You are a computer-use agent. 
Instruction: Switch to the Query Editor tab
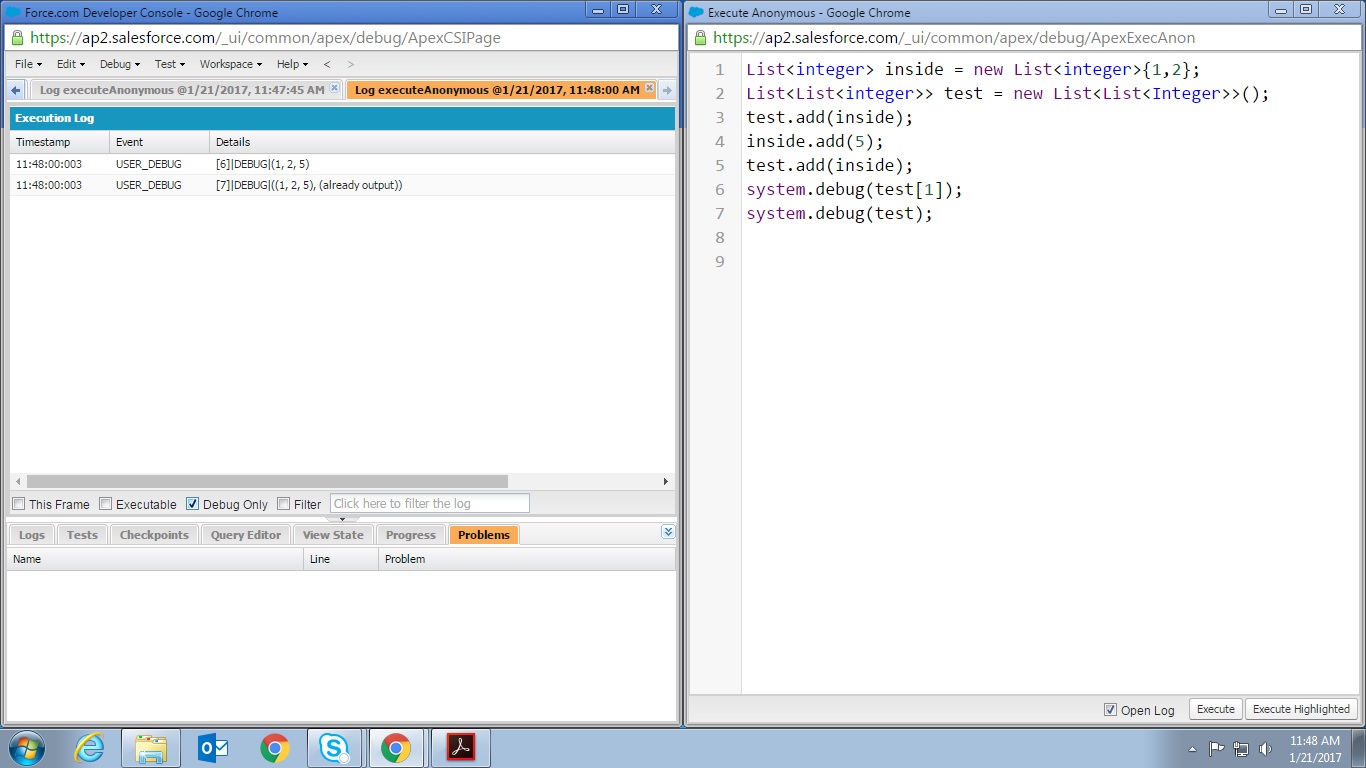tap(246, 535)
